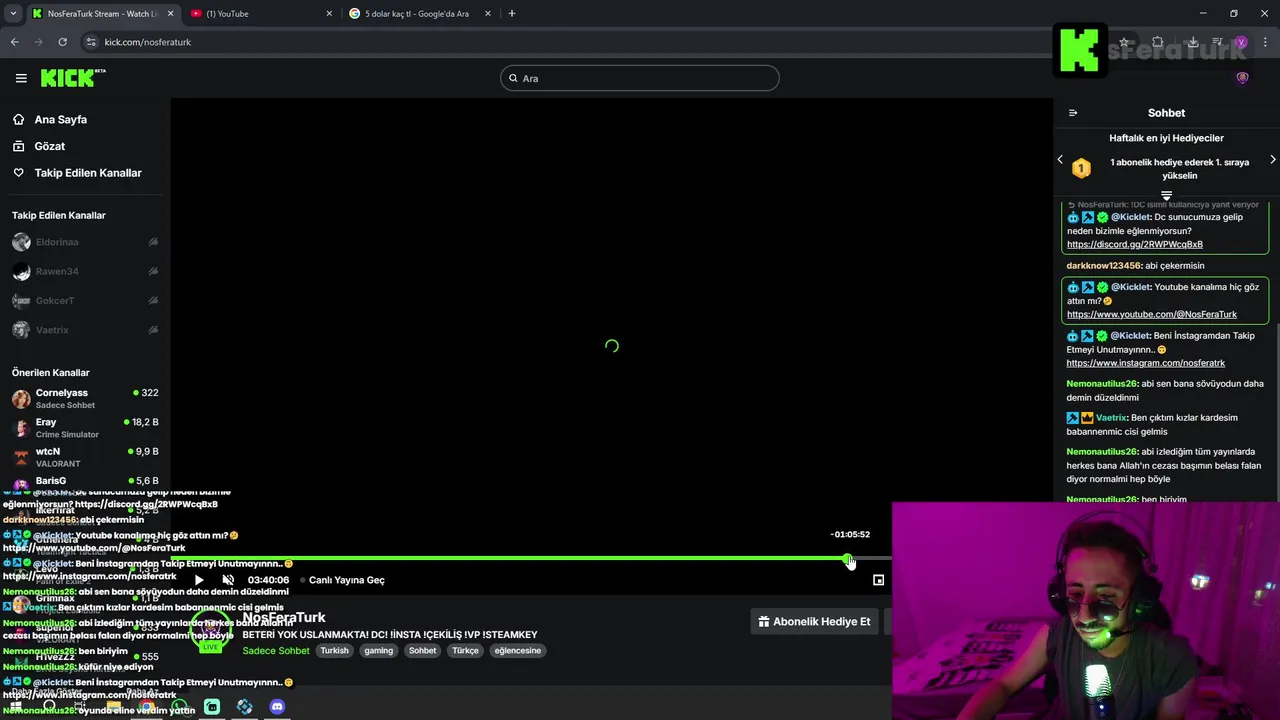
Task: Show next weekly gifter slide
Action: point(1272,160)
